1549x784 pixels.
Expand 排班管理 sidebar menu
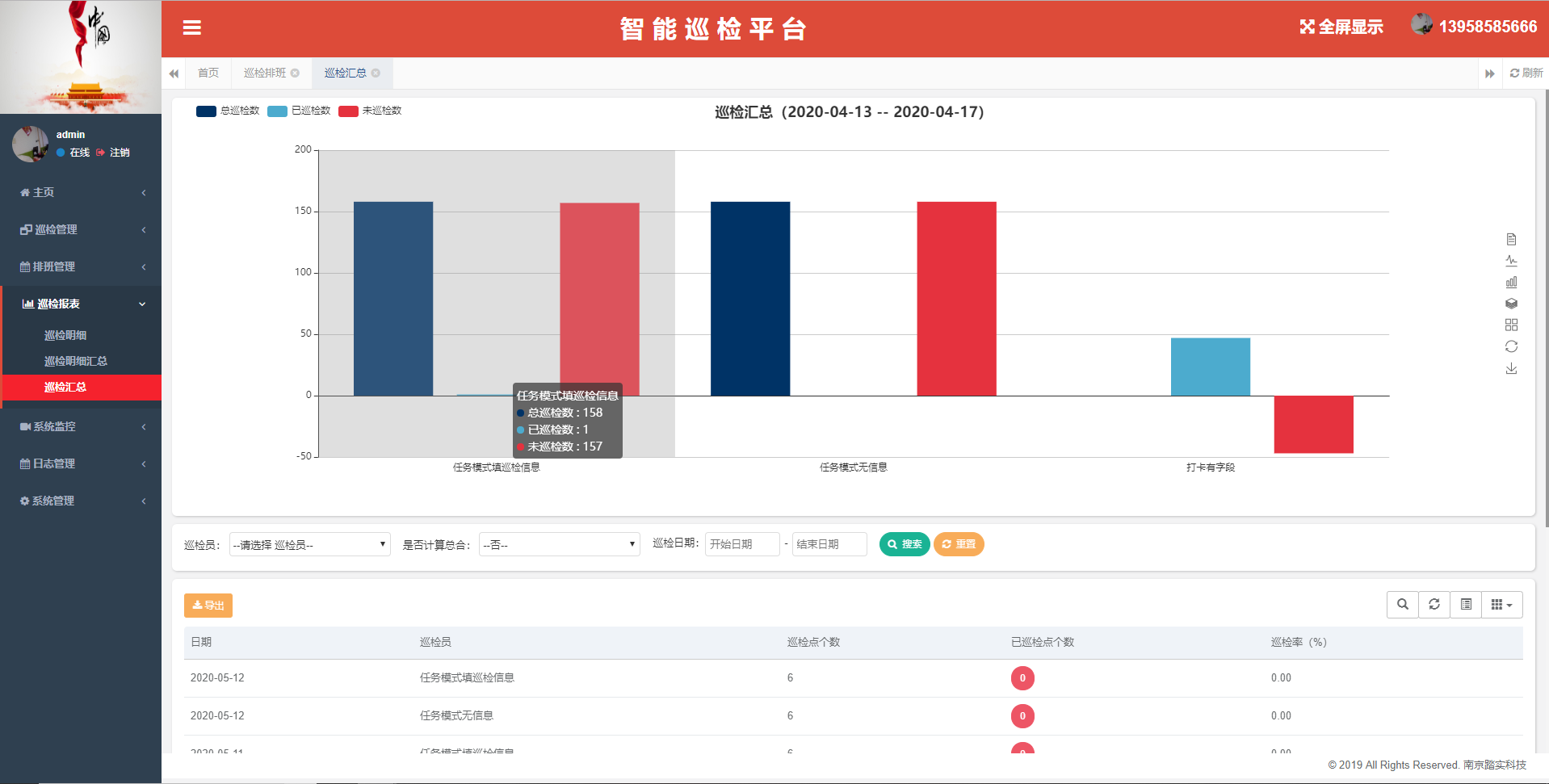pyautogui.click(x=81, y=266)
